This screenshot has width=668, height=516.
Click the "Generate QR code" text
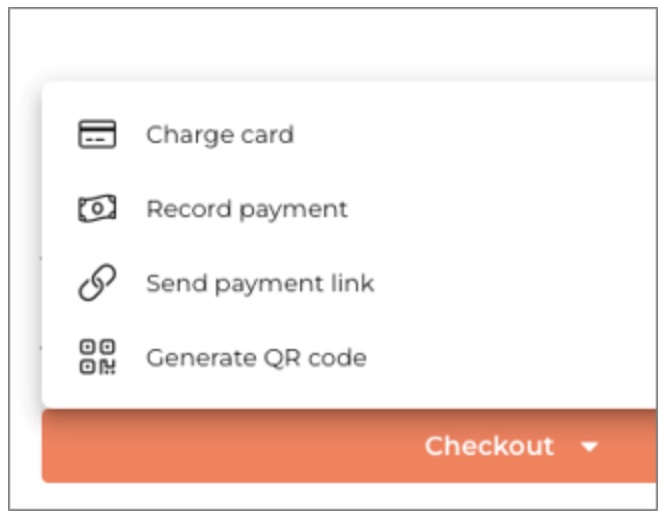tap(256, 357)
